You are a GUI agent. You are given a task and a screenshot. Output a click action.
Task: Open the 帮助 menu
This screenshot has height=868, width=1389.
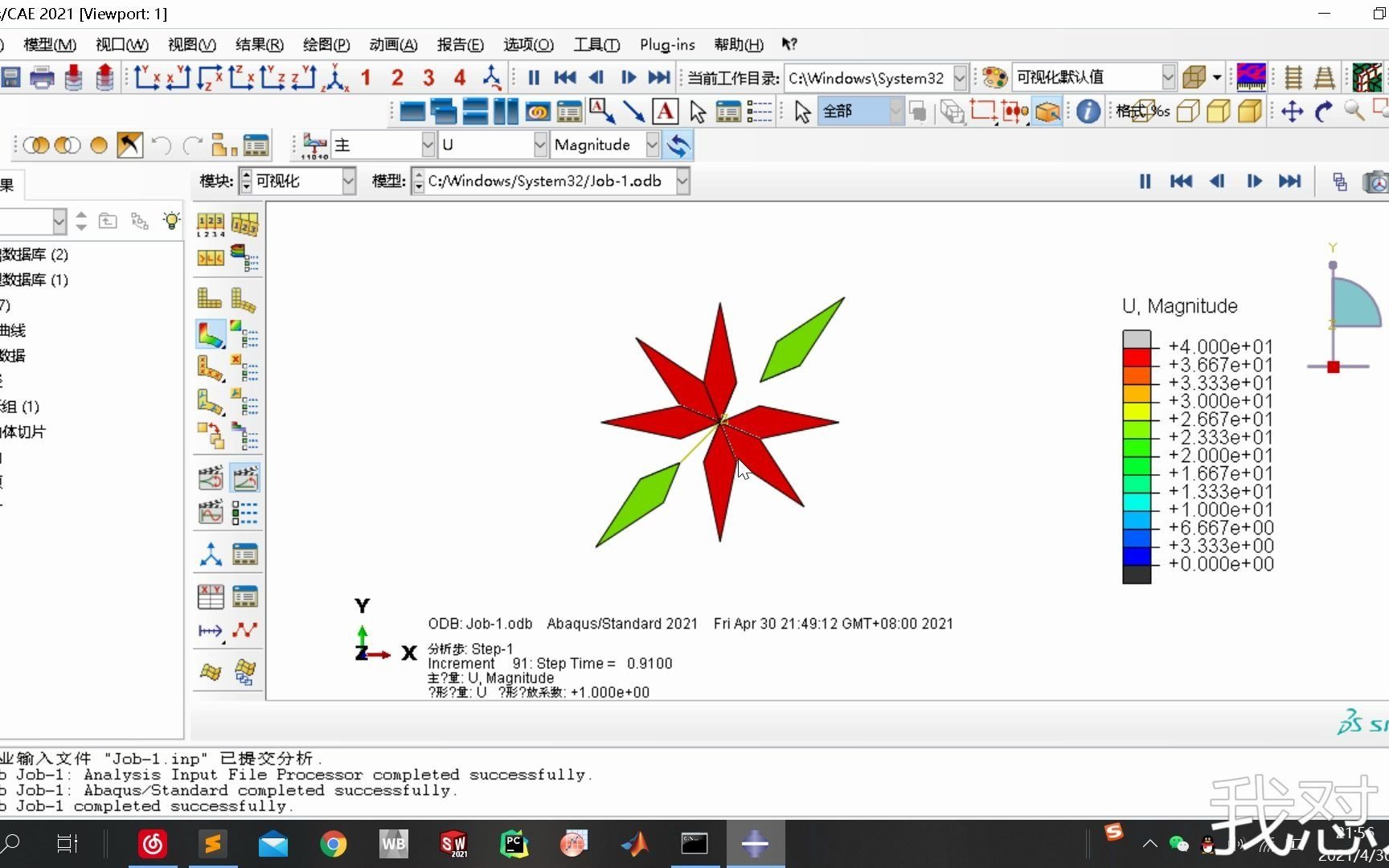(x=739, y=45)
